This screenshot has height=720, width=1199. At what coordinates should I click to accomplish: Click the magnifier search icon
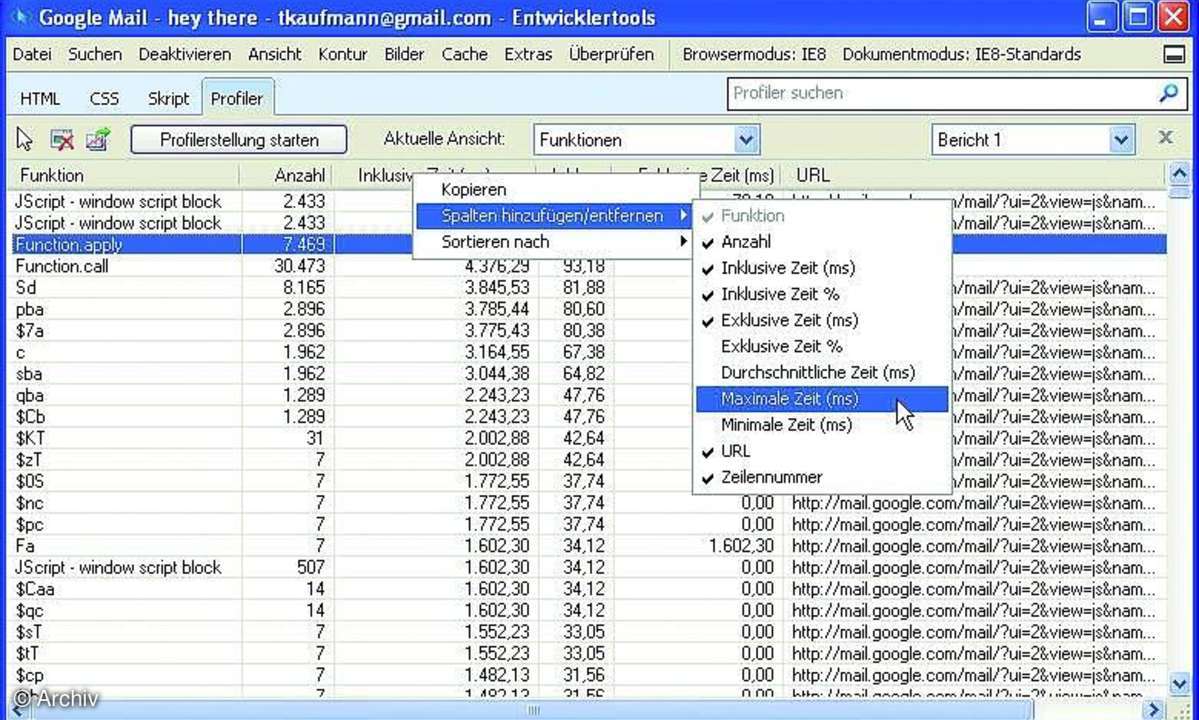(1168, 93)
